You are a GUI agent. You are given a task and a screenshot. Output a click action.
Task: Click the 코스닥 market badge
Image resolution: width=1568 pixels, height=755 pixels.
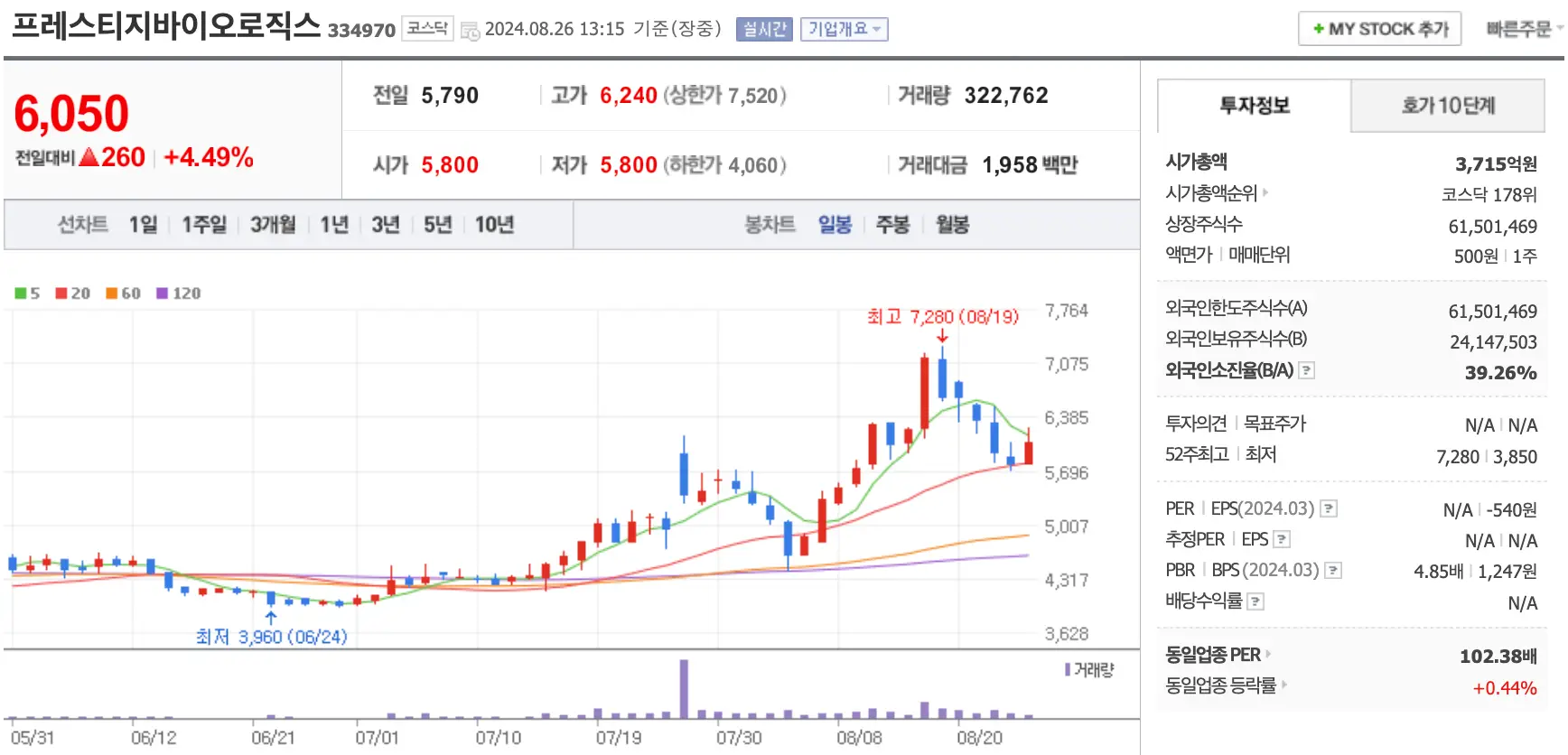426,28
